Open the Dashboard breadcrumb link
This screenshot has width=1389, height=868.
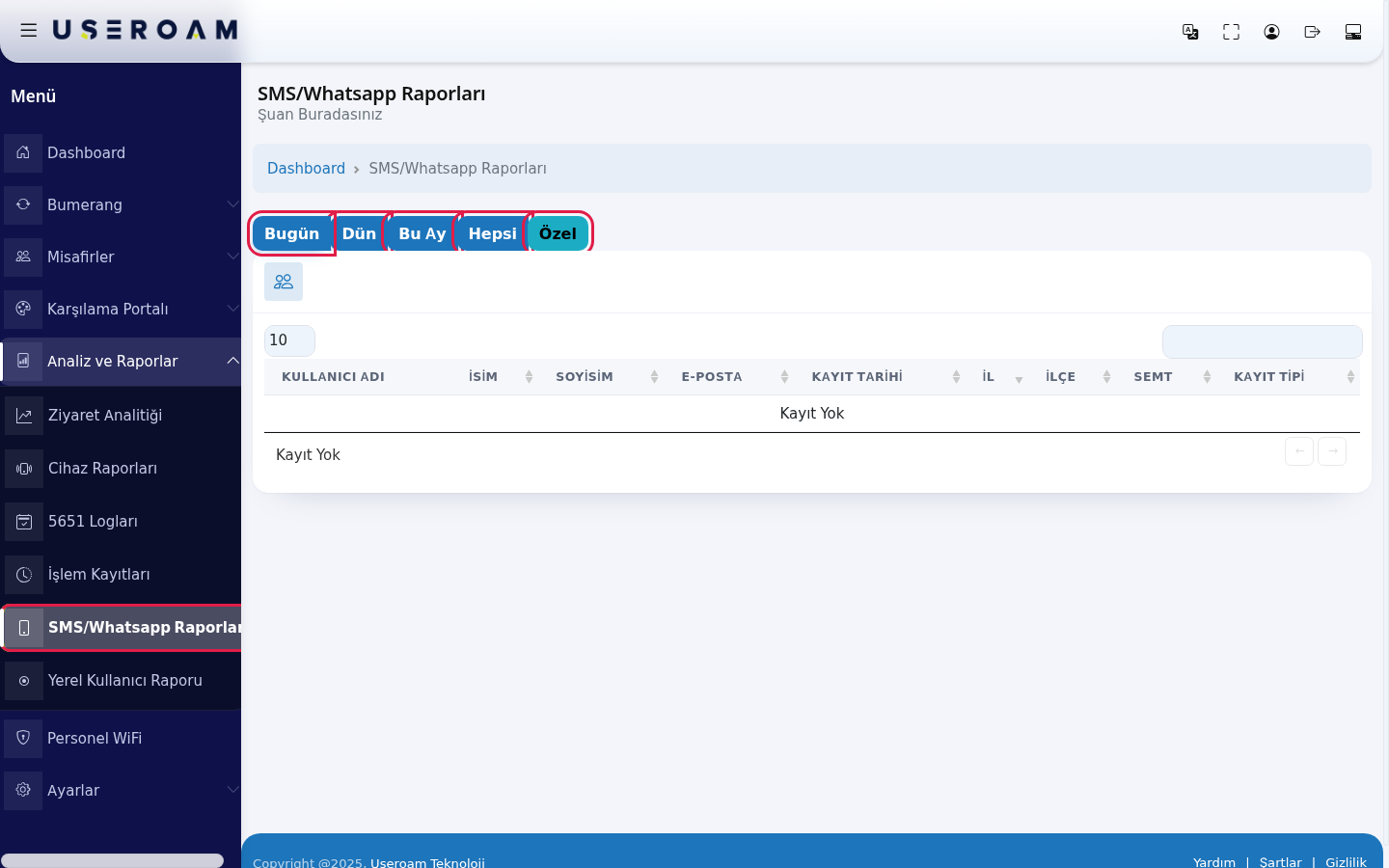point(306,169)
